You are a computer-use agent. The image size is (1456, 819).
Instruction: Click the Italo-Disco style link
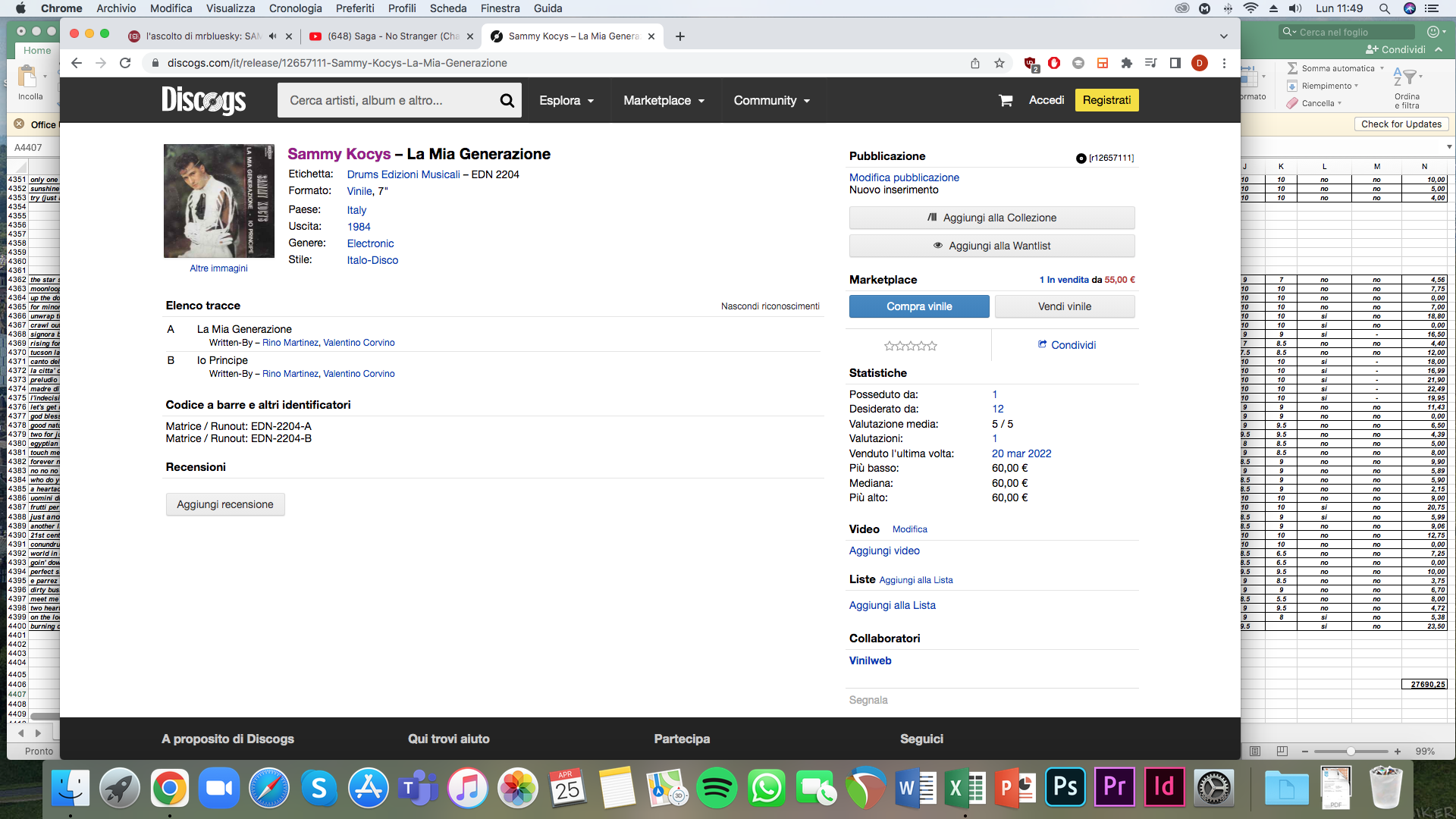372,260
